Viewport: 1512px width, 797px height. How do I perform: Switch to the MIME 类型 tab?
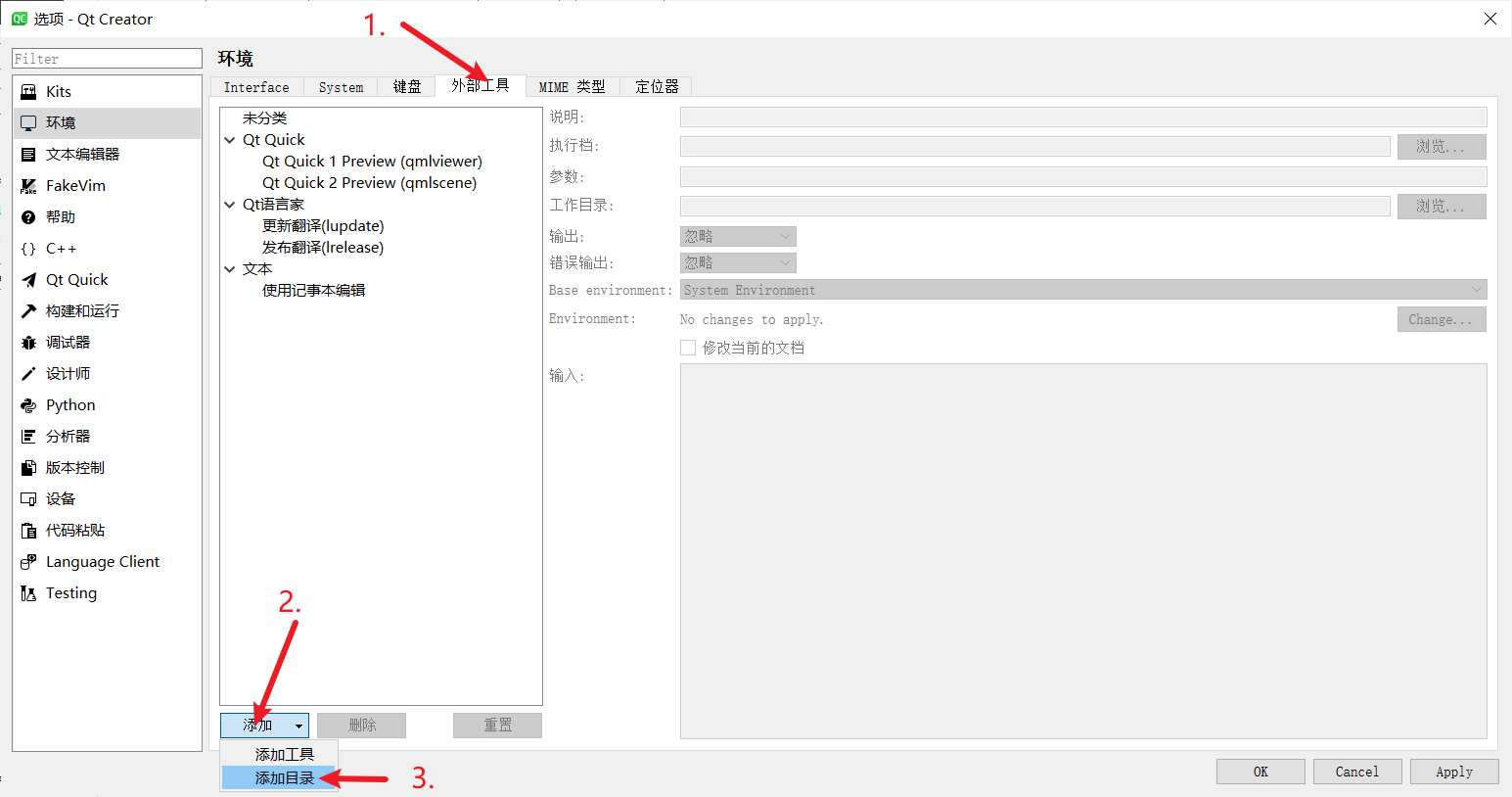pos(573,87)
